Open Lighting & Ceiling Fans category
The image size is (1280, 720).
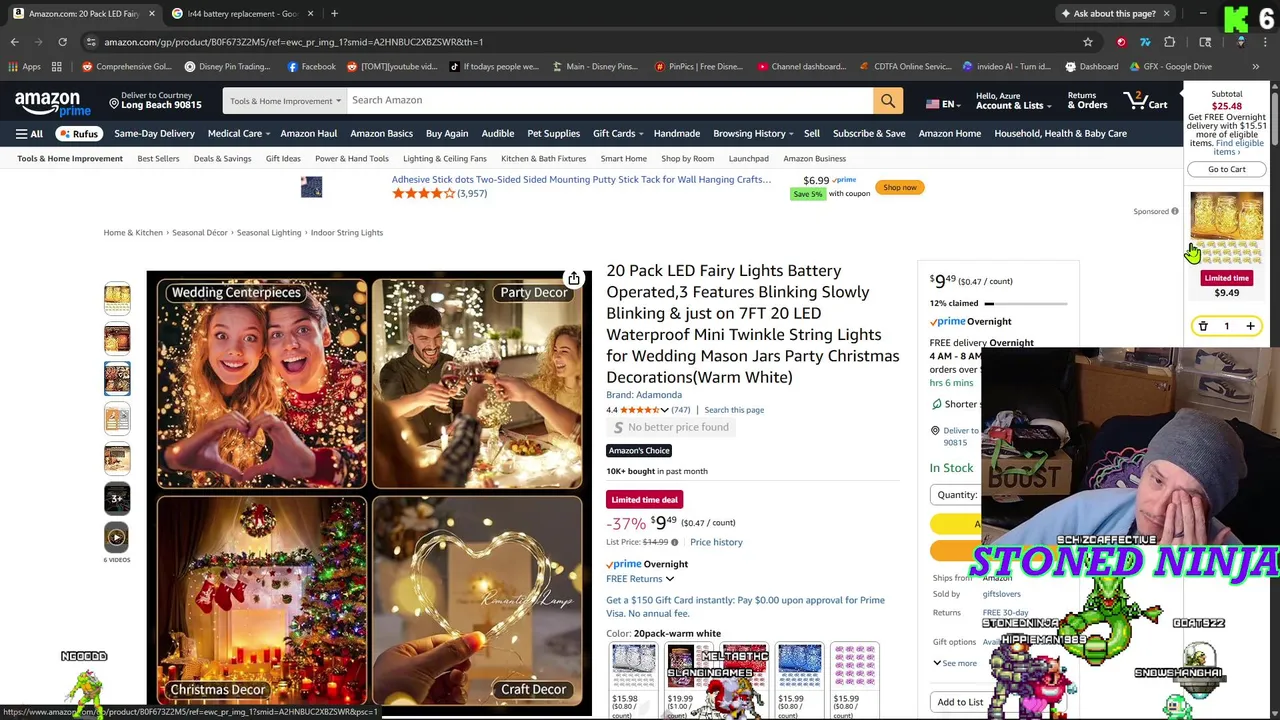(445, 159)
